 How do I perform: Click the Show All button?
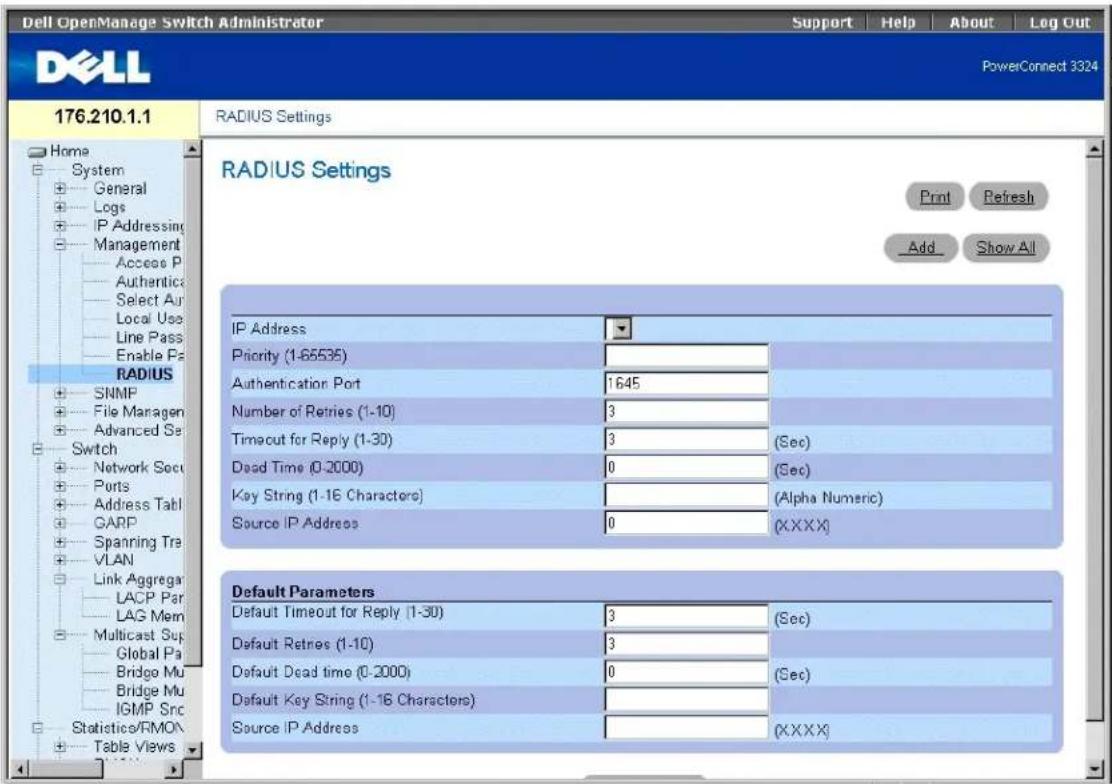(1005, 248)
